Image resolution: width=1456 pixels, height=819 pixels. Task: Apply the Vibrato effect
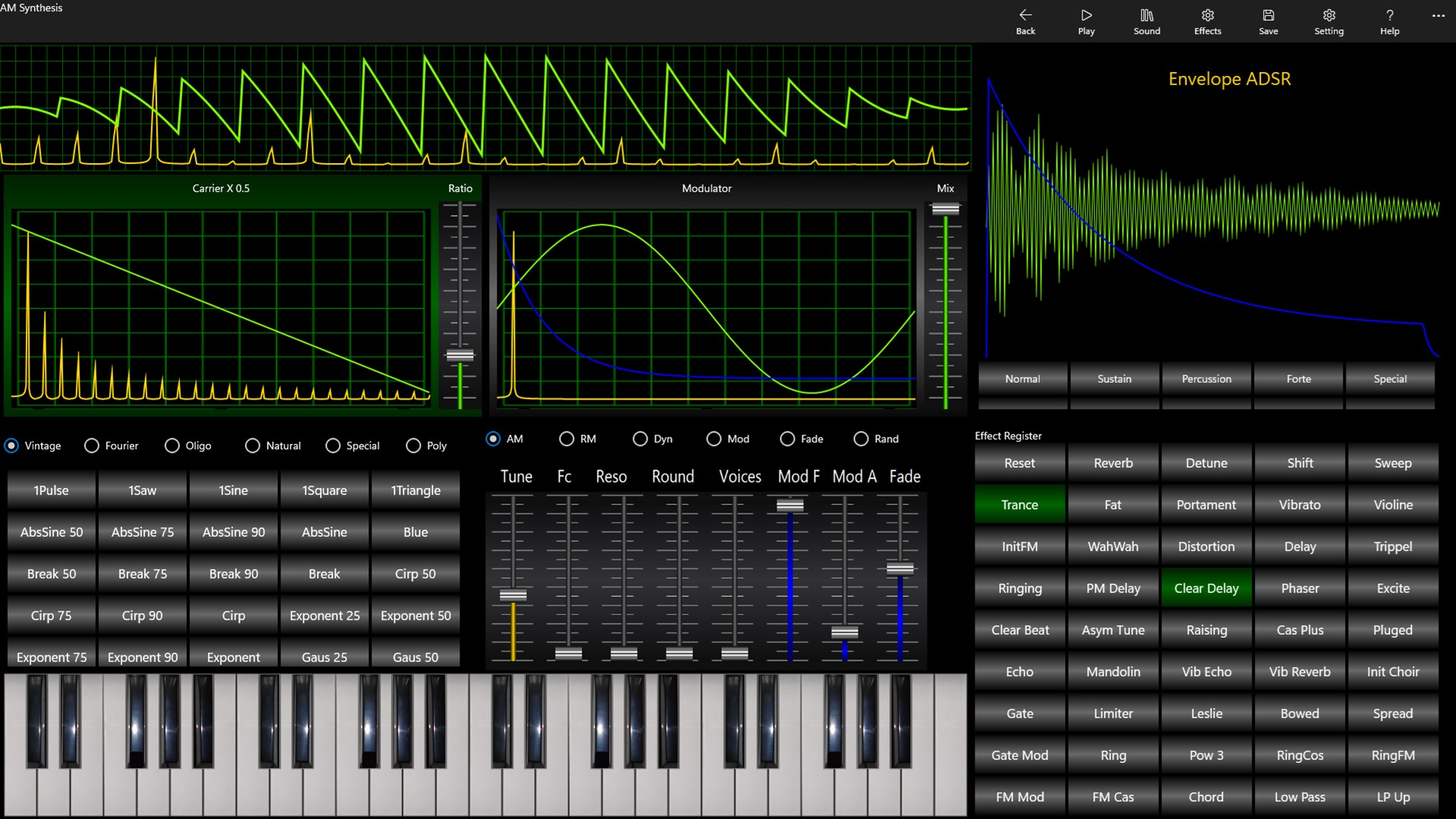(1299, 504)
